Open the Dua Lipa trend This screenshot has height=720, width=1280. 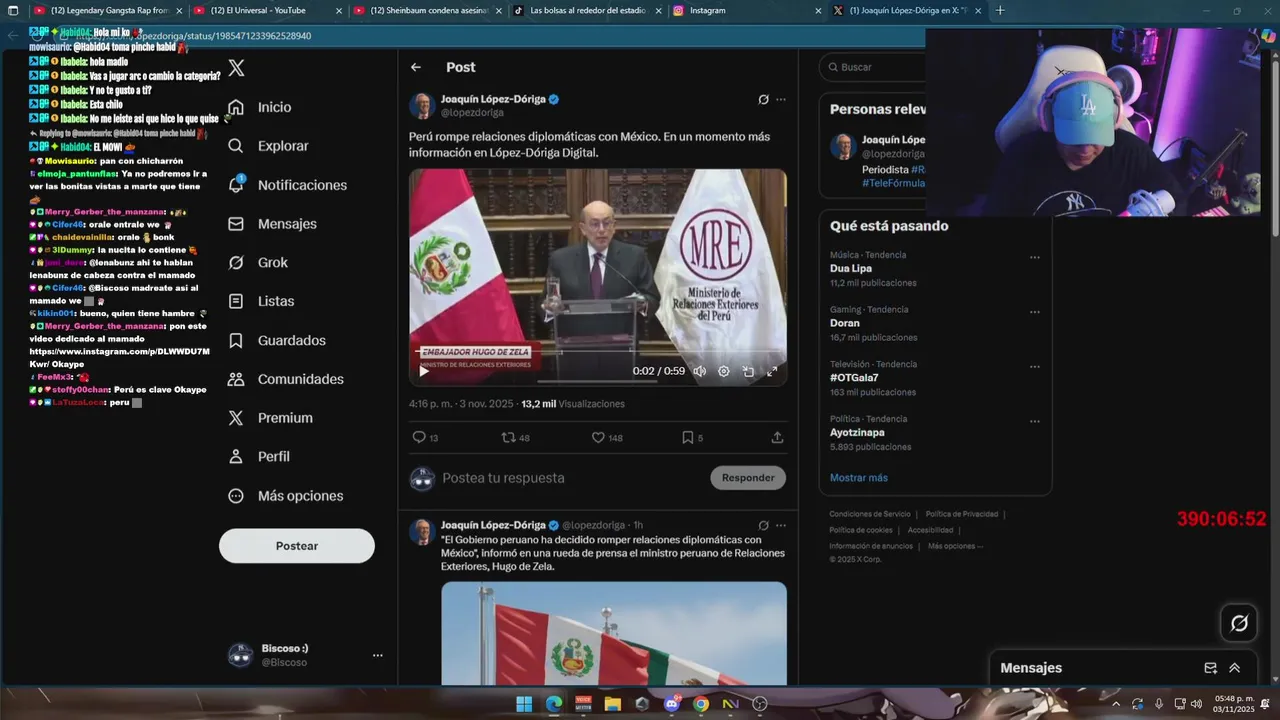pos(851,268)
